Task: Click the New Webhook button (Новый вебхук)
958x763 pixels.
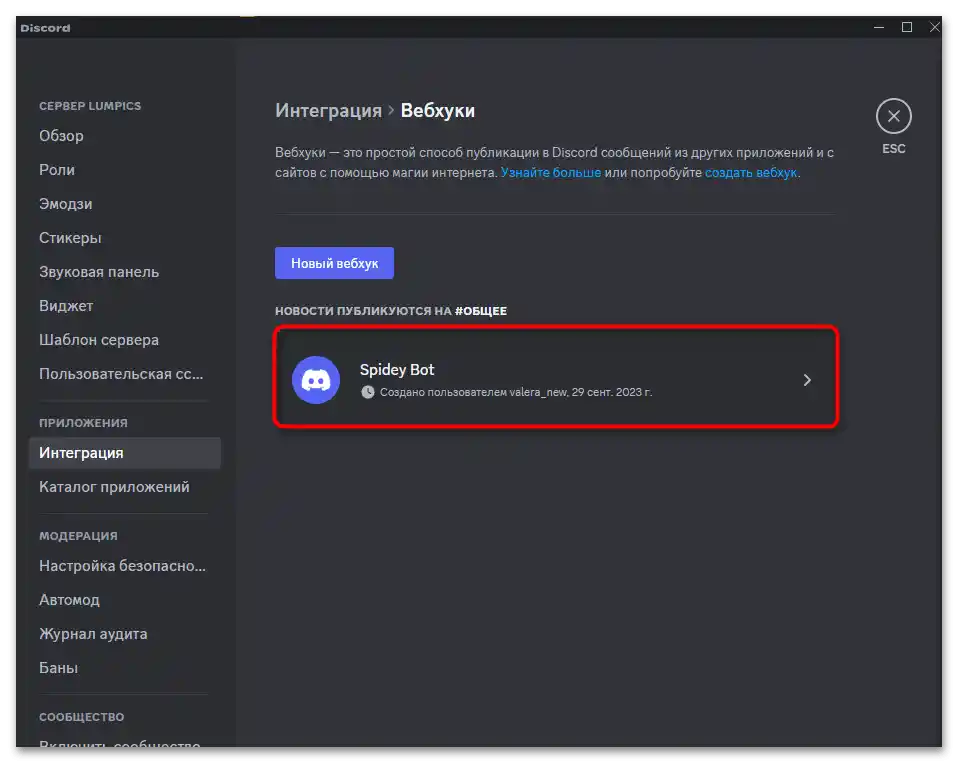Action: [334, 263]
